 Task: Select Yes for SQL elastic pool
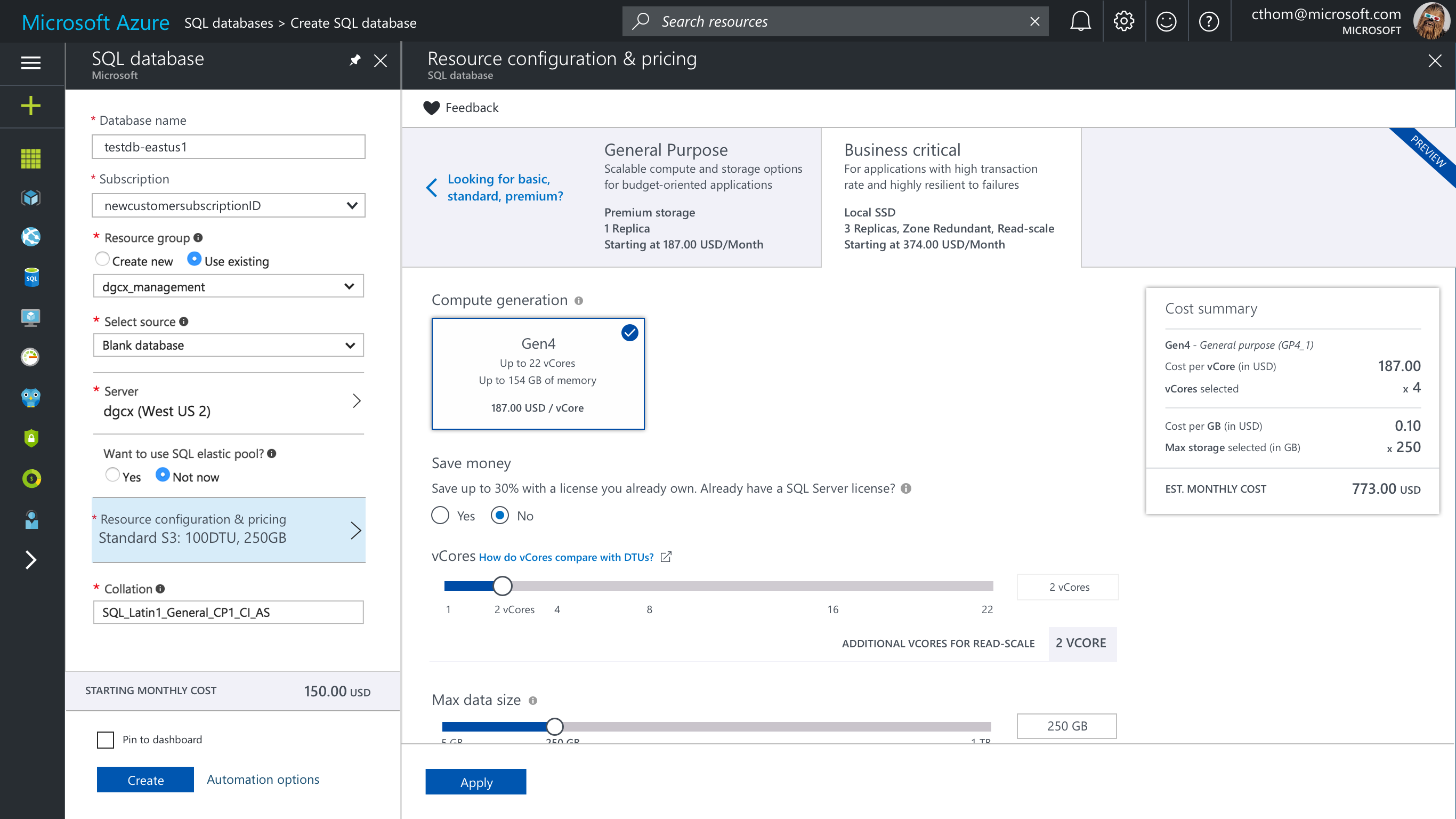click(x=112, y=475)
